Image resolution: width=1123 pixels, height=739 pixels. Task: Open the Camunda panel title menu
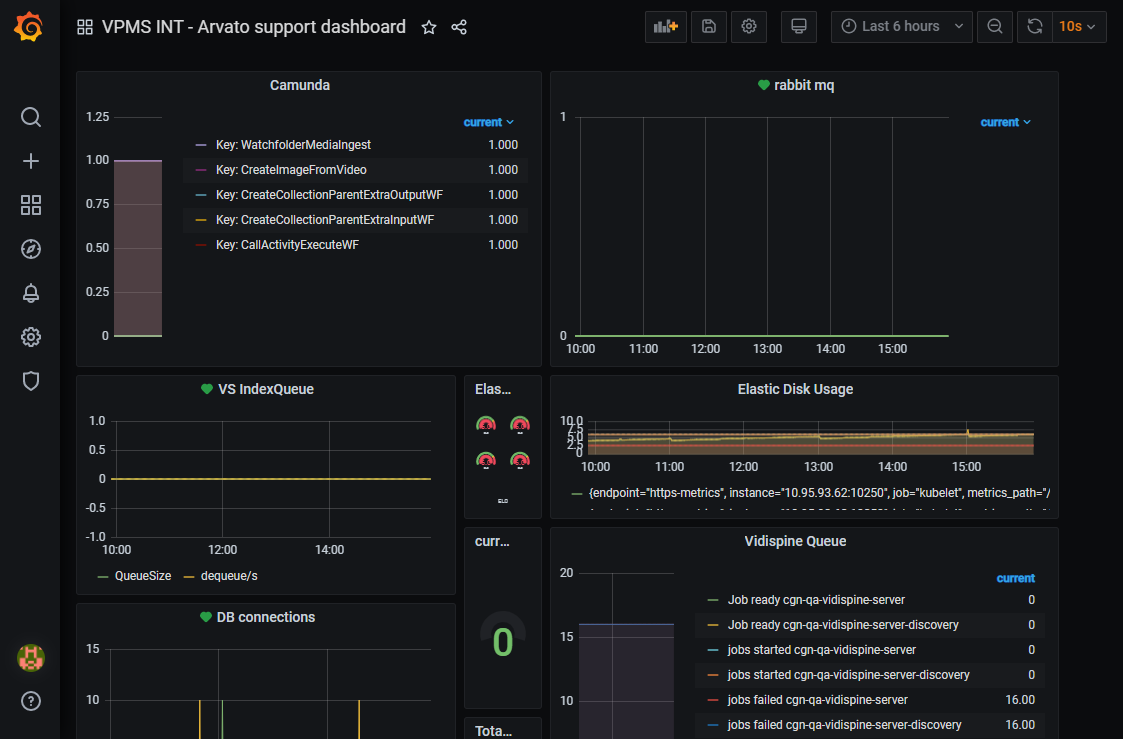300,85
